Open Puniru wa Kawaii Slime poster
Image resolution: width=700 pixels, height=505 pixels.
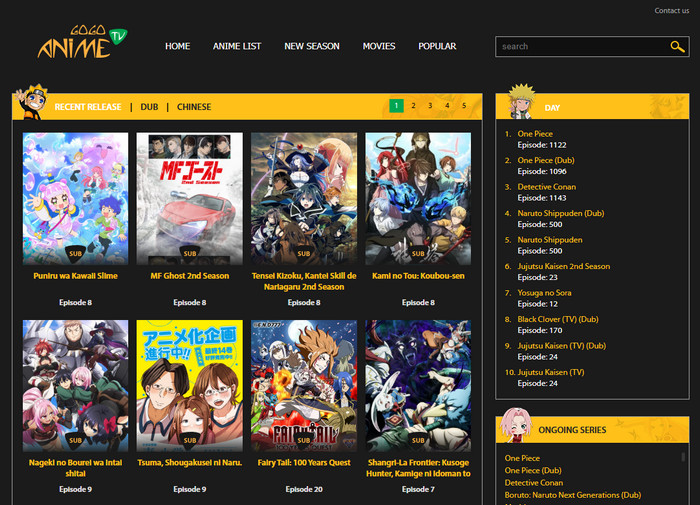[x=75, y=198]
